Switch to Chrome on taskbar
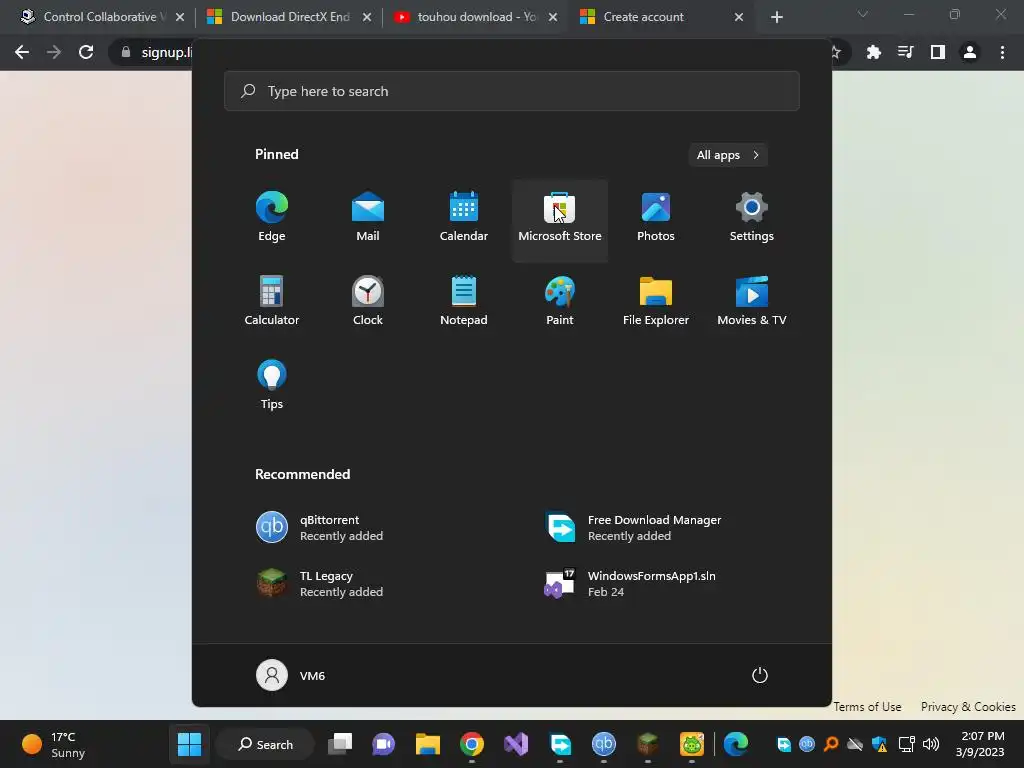1024x768 pixels. 472,744
